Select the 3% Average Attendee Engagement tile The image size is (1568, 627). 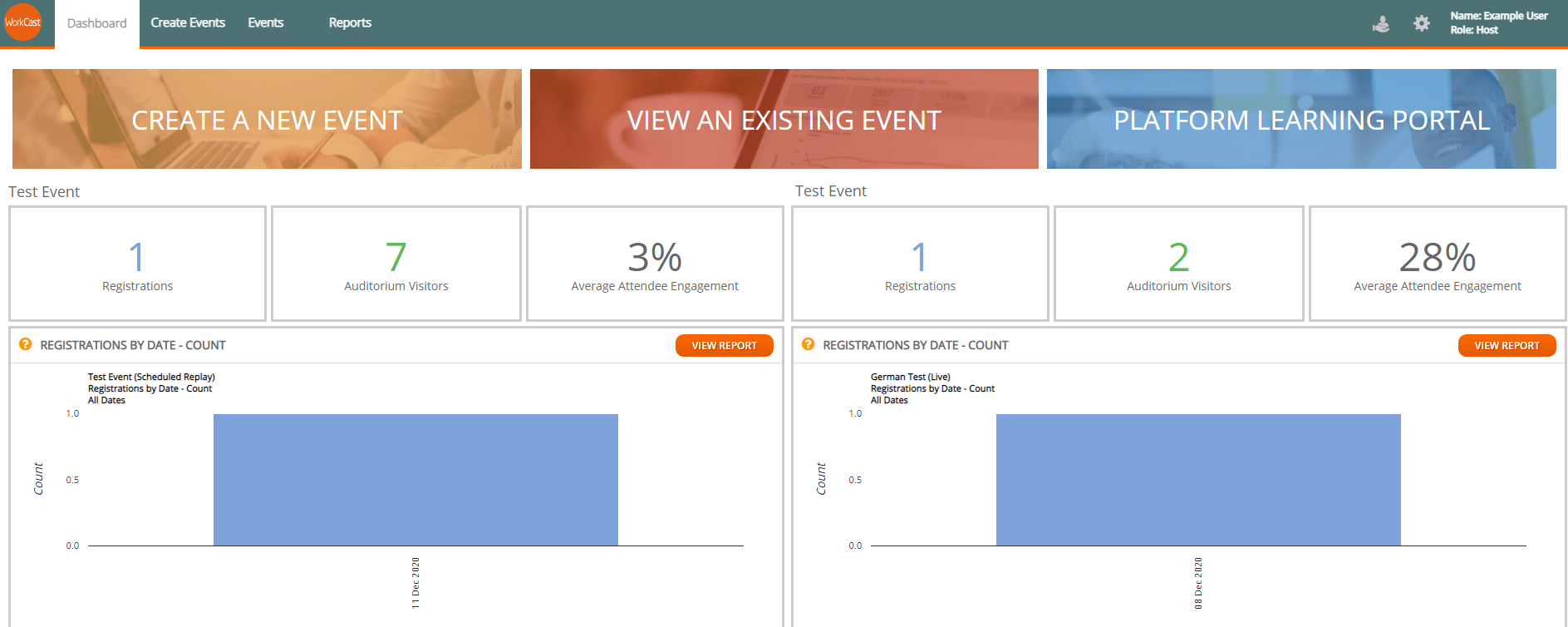pos(655,264)
